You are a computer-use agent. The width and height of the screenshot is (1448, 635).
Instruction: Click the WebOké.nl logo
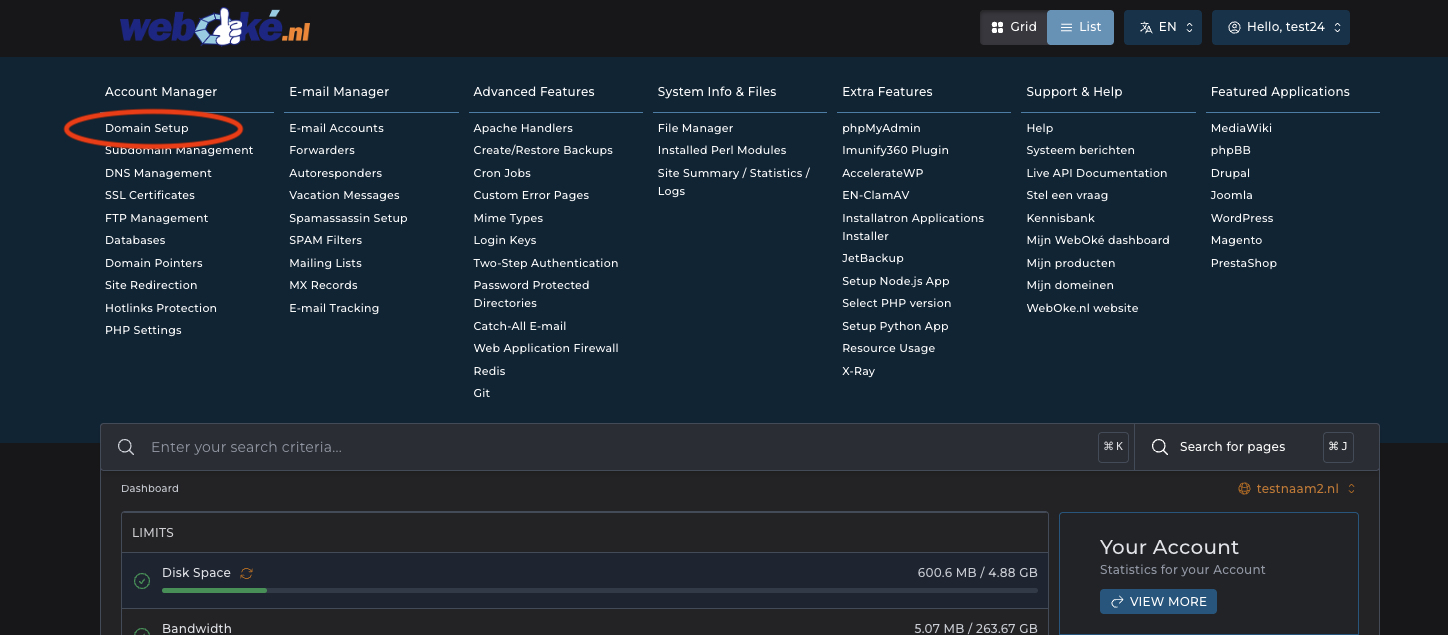coord(214,28)
